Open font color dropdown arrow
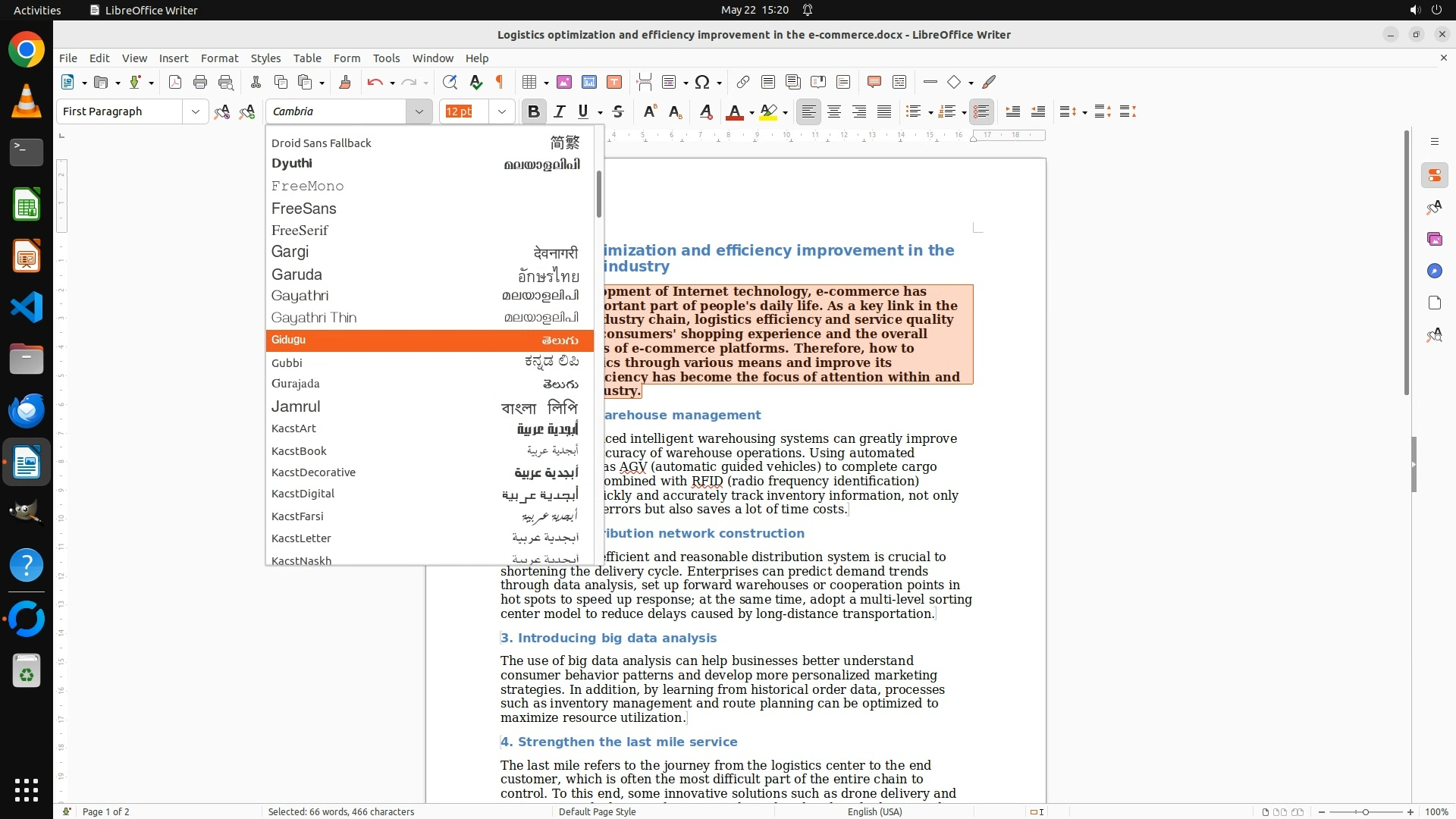 (752, 112)
